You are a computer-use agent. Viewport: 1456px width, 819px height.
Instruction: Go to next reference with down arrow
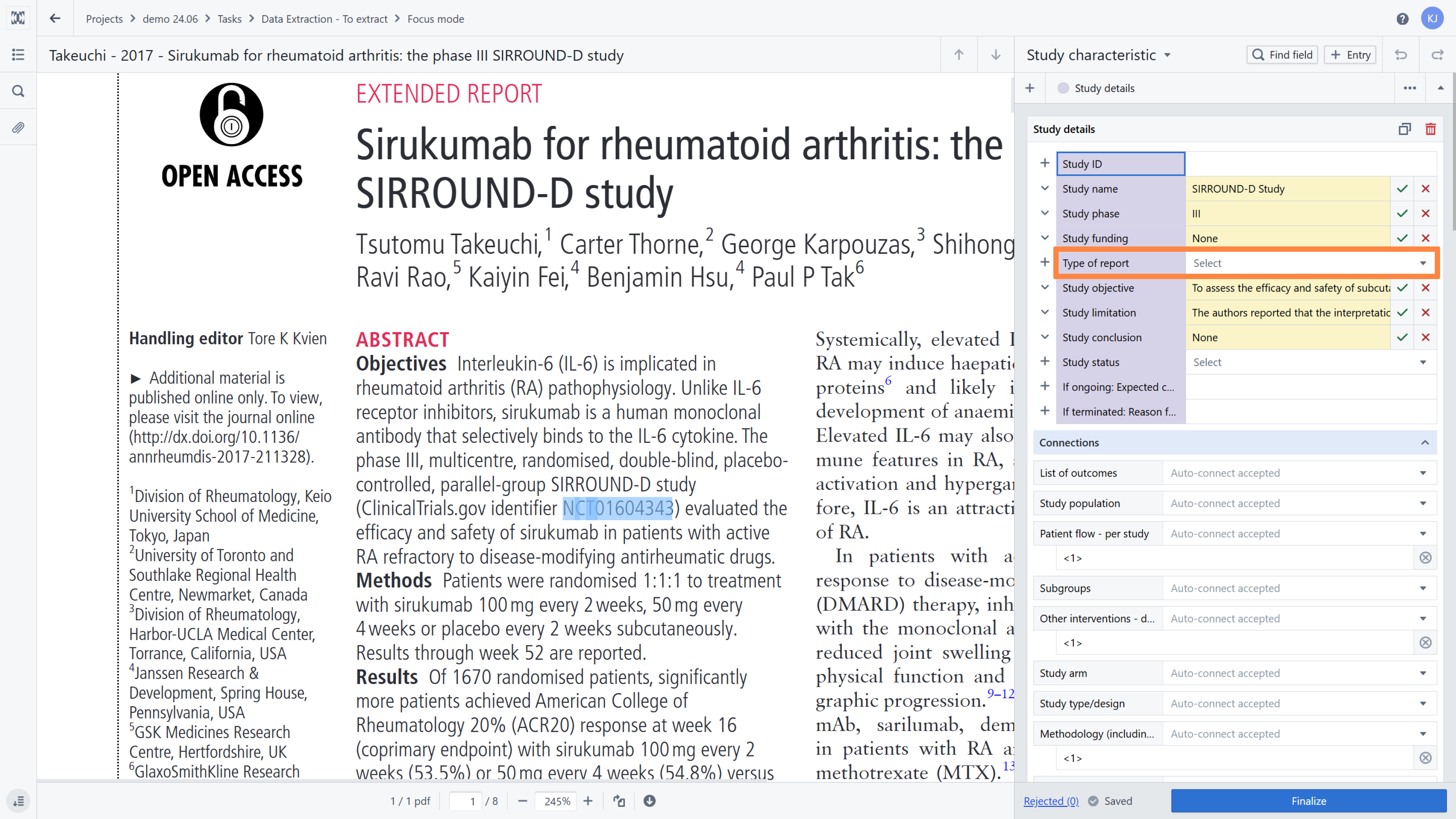tap(996, 55)
